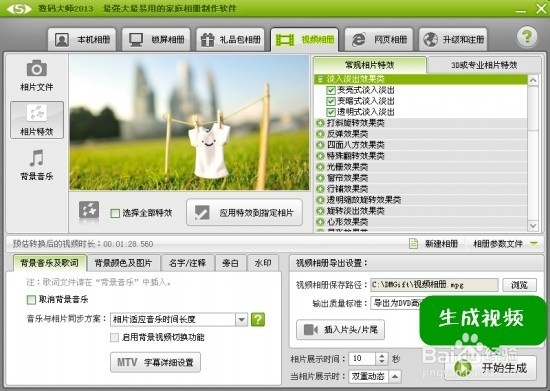This screenshot has width=550, height=391.
Task: Switch to 本机相册 tab
Action: pyautogui.click(x=82, y=40)
